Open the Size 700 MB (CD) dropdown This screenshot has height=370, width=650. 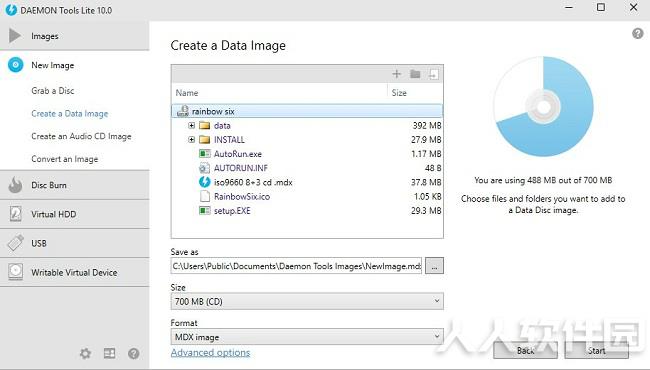coord(307,301)
